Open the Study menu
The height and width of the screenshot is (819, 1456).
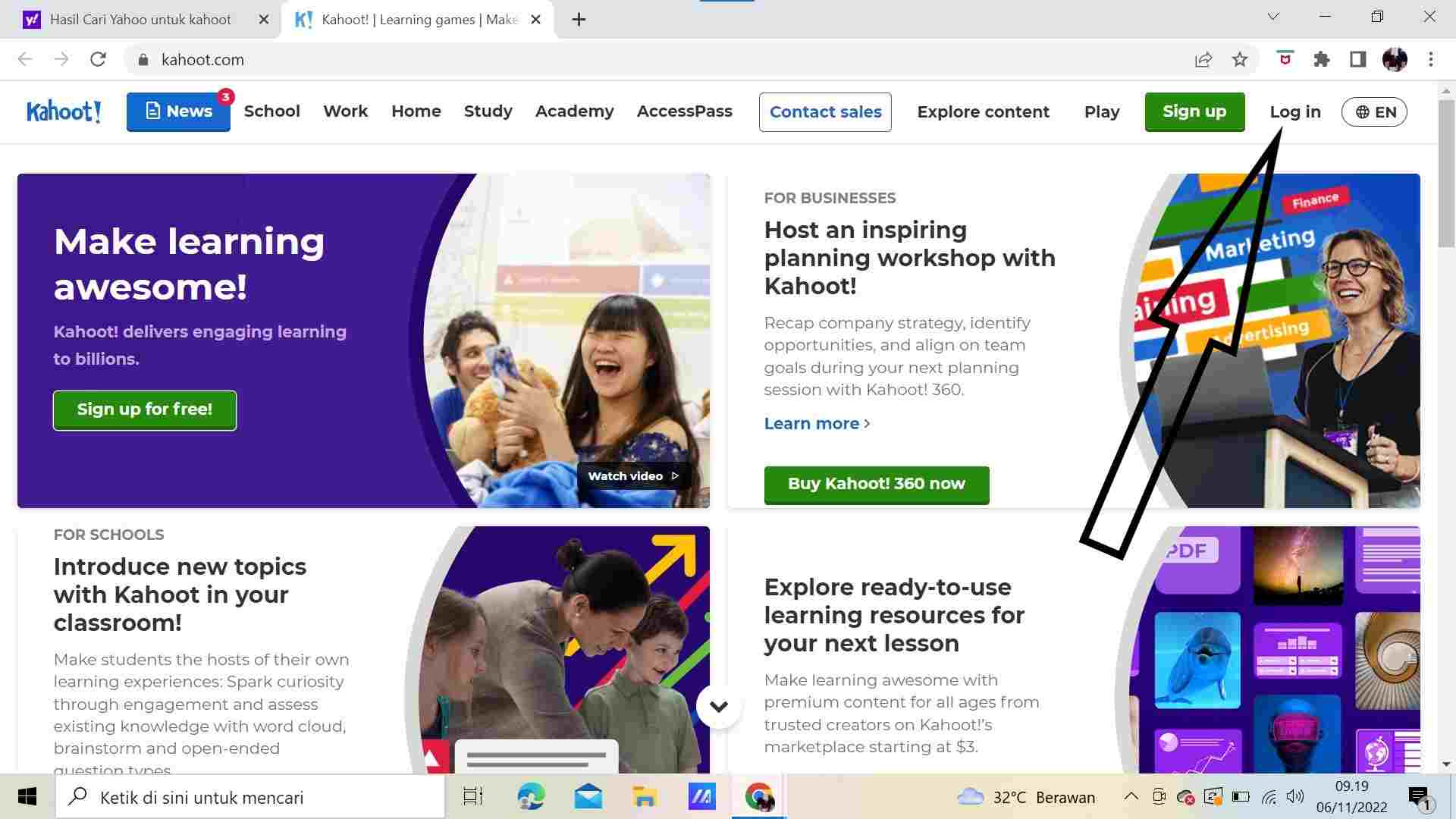pos(488,111)
